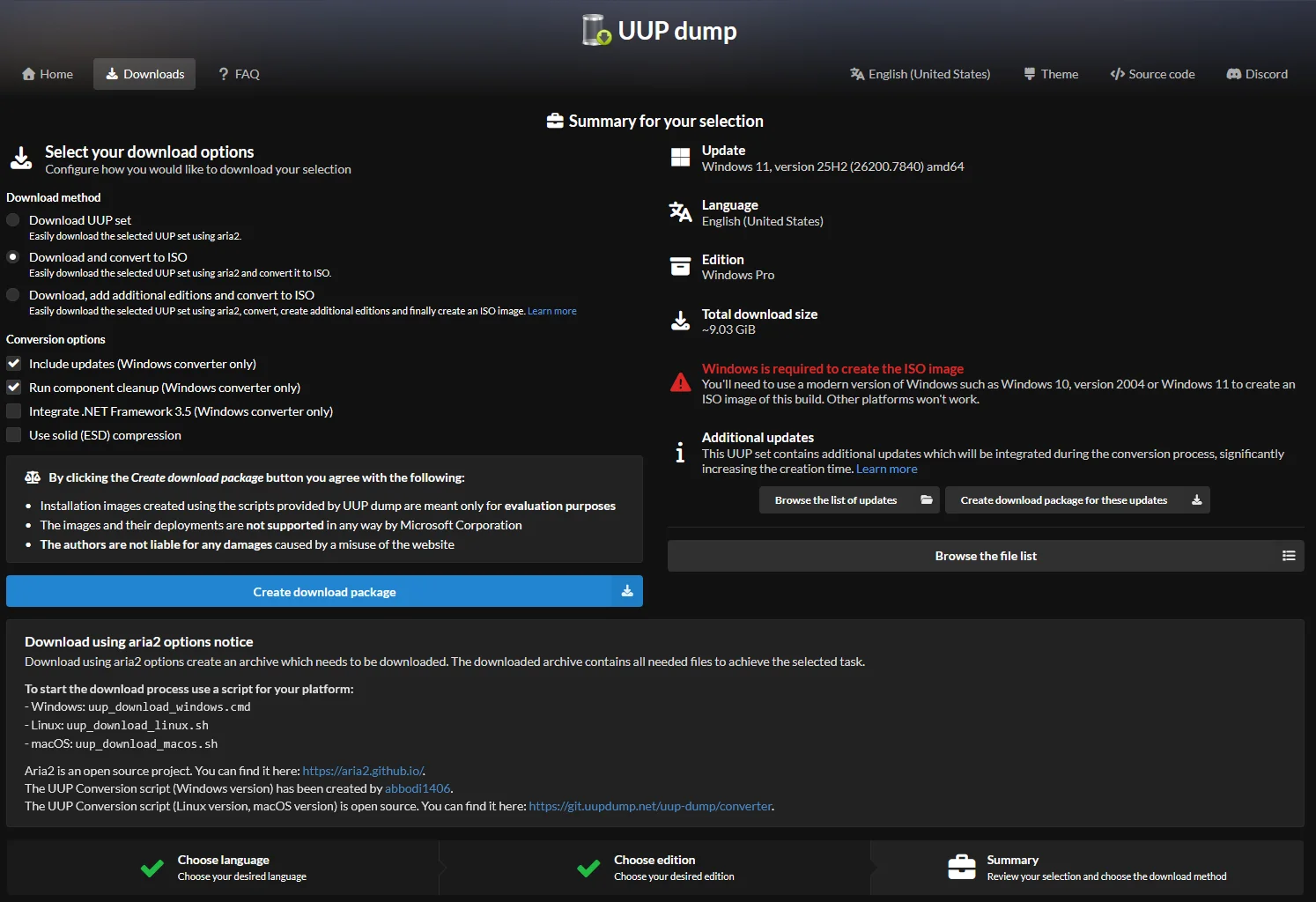This screenshot has height=902, width=1316.
Task: Click the folder icon on Browse the list of updates
Action: [x=927, y=499]
